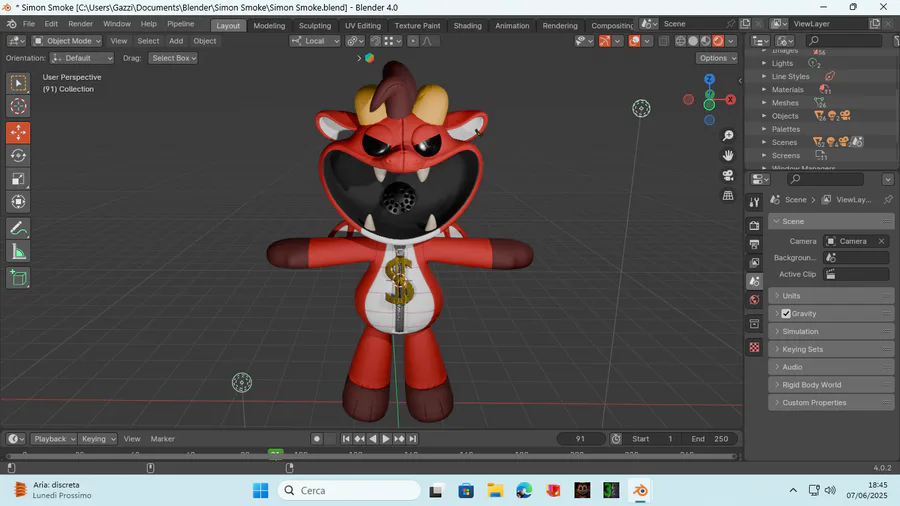Open the Tool properties tab
Image resolution: width=900 pixels, height=506 pixels.
click(754, 202)
